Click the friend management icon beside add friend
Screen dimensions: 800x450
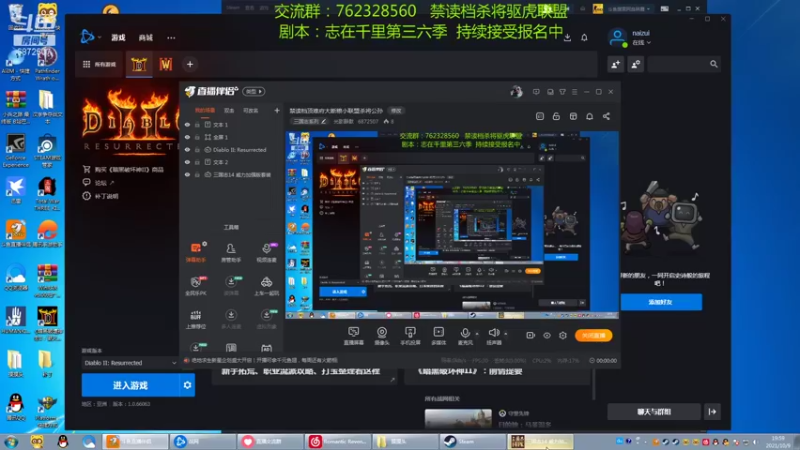coord(636,64)
